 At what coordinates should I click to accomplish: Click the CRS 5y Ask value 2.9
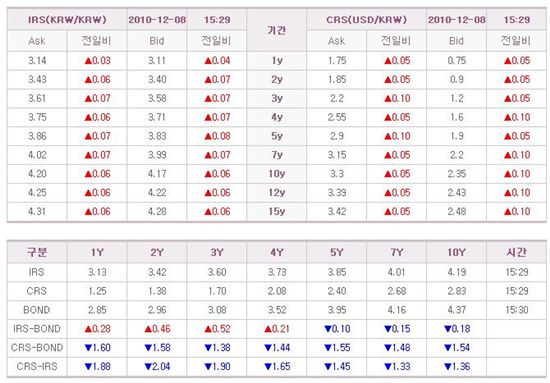coord(337,136)
